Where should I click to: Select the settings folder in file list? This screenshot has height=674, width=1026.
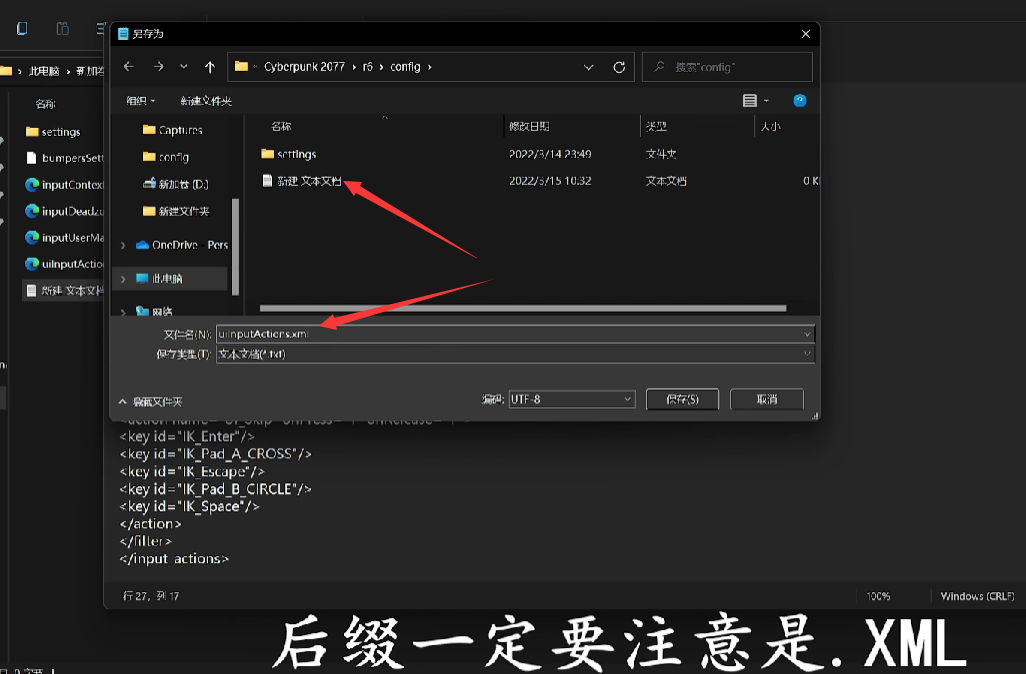(x=296, y=154)
